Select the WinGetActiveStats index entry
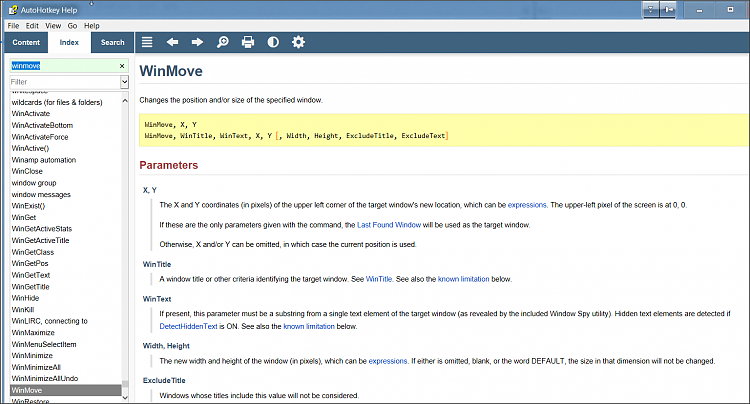The width and height of the screenshot is (750, 404). (x=42, y=229)
